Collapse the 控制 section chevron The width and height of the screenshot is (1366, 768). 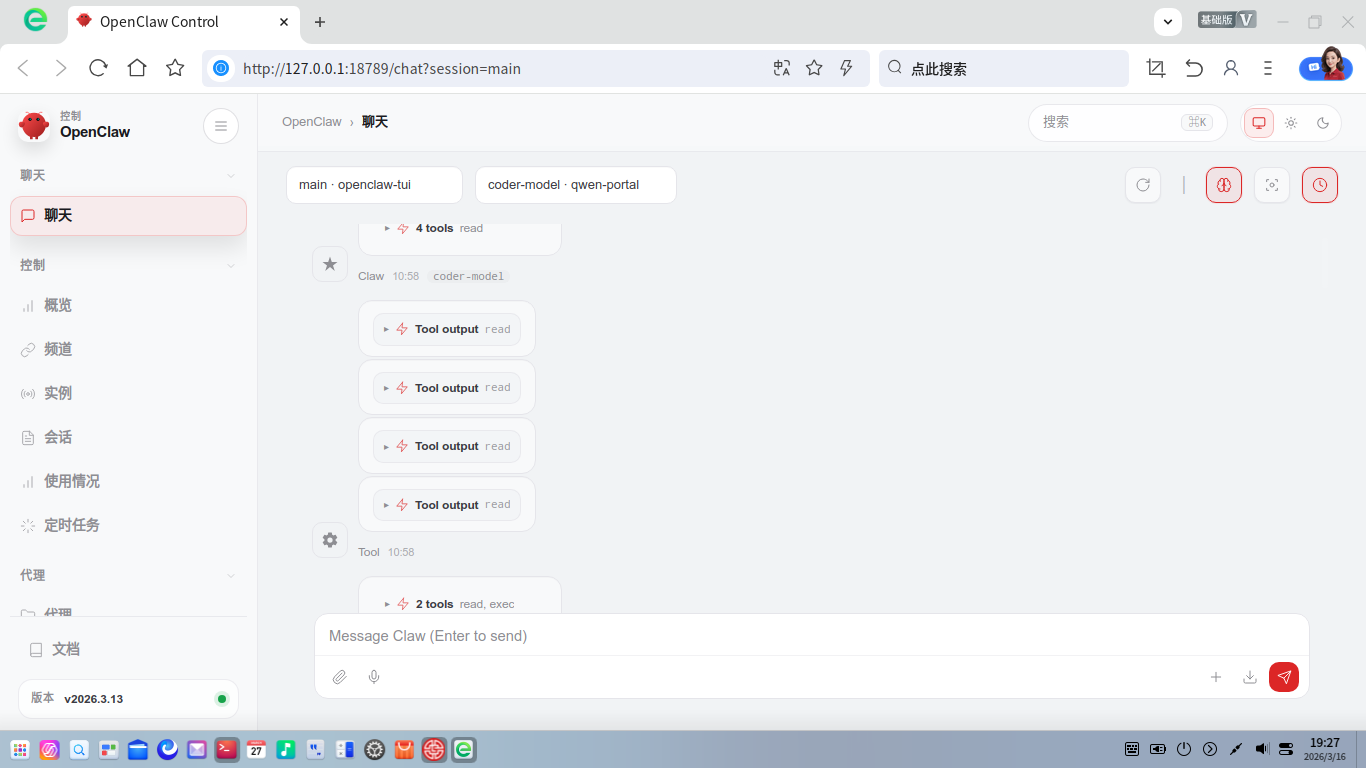[231, 266]
